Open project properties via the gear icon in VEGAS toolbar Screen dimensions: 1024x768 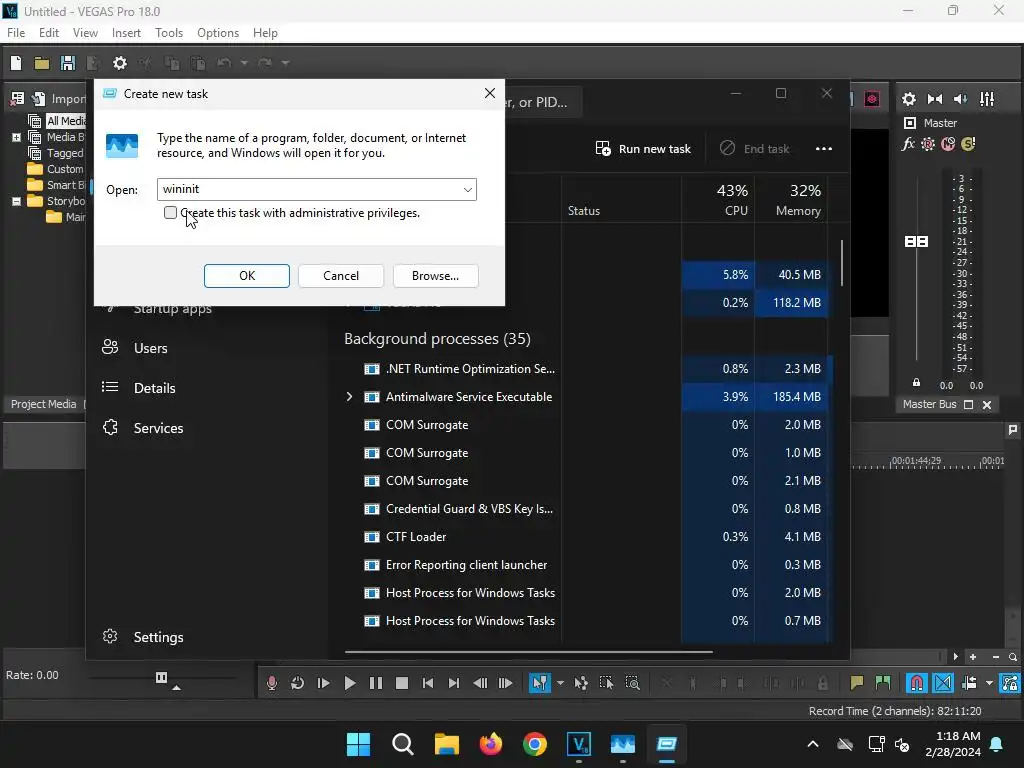coord(120,63)
